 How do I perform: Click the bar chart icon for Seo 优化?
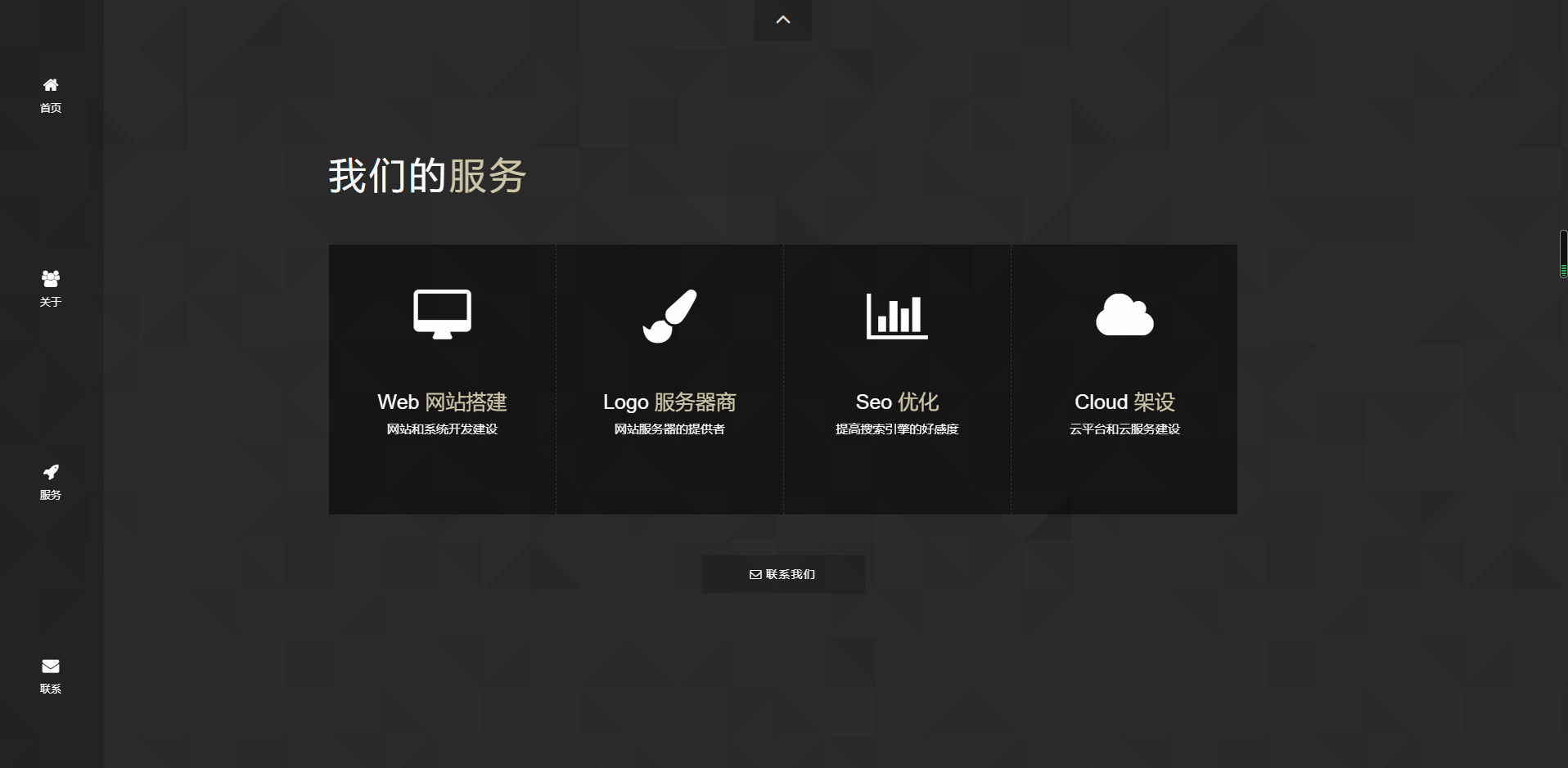(897, 316)
